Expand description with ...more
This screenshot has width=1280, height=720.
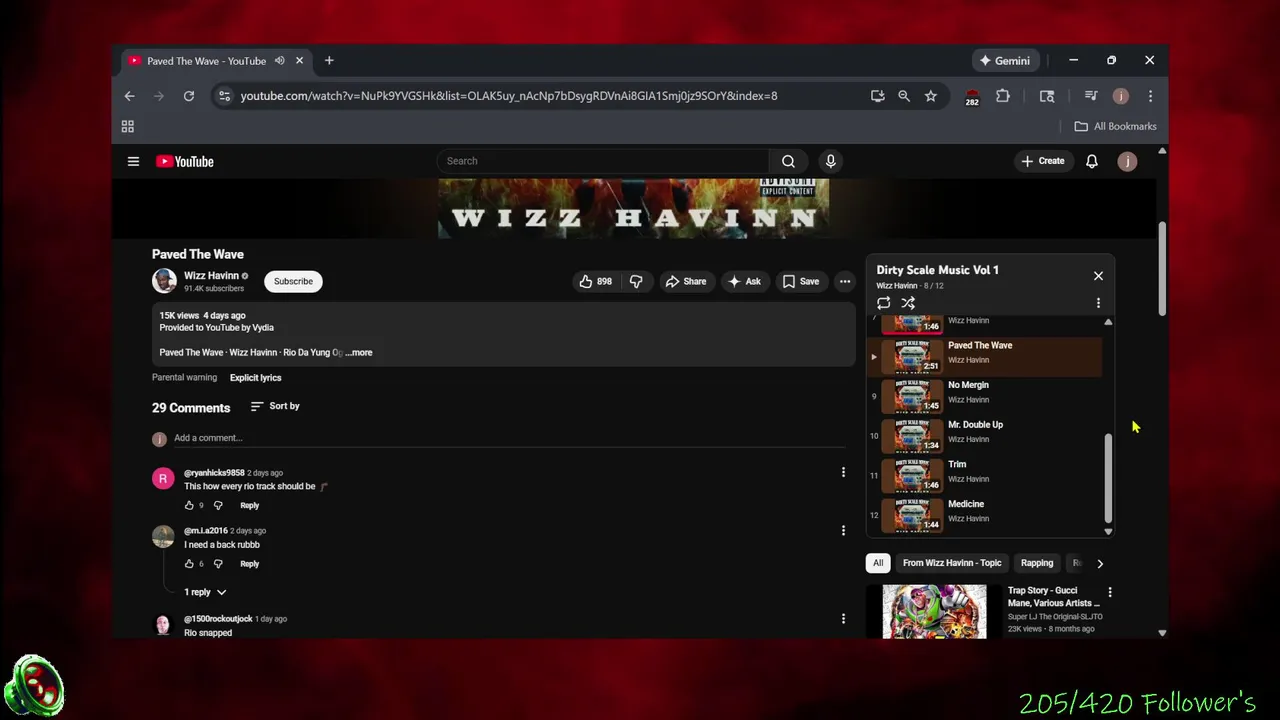click(x=359, y=353)
